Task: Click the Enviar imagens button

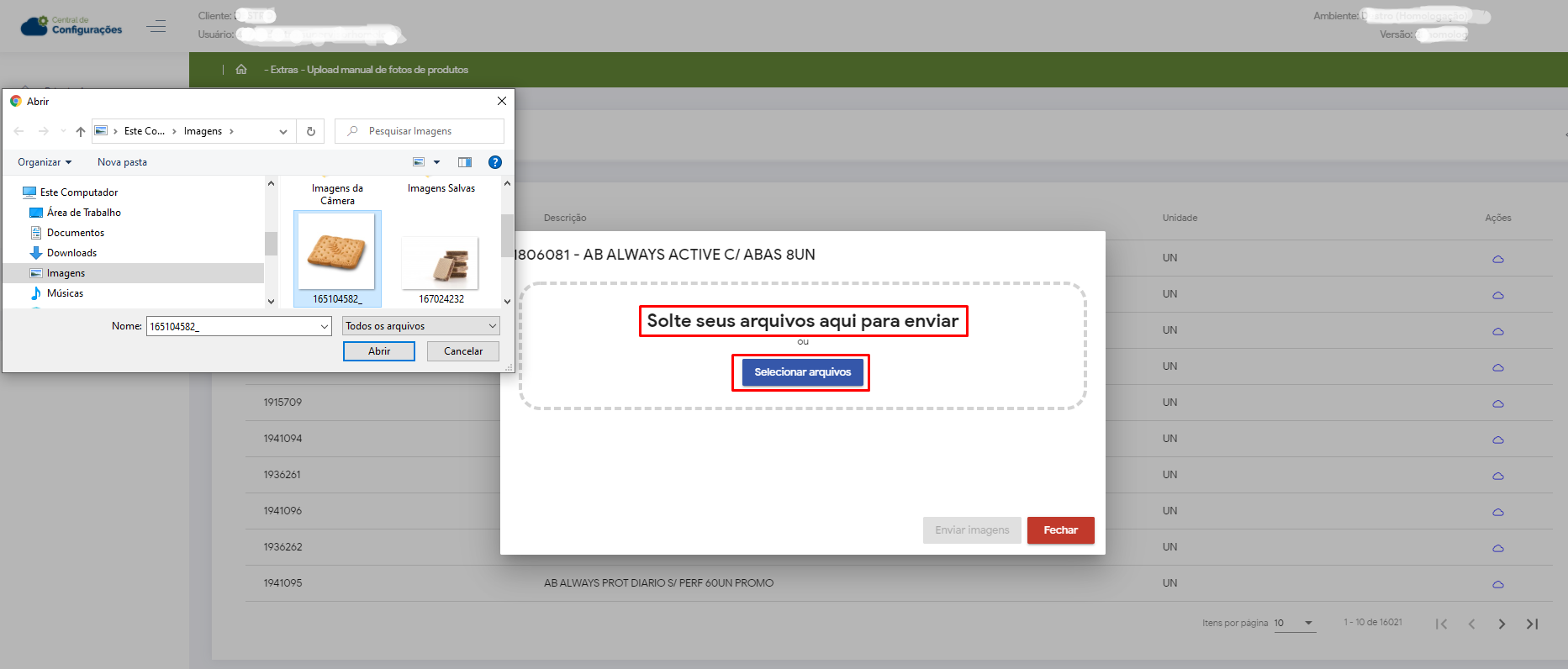Action: point(972,530)
